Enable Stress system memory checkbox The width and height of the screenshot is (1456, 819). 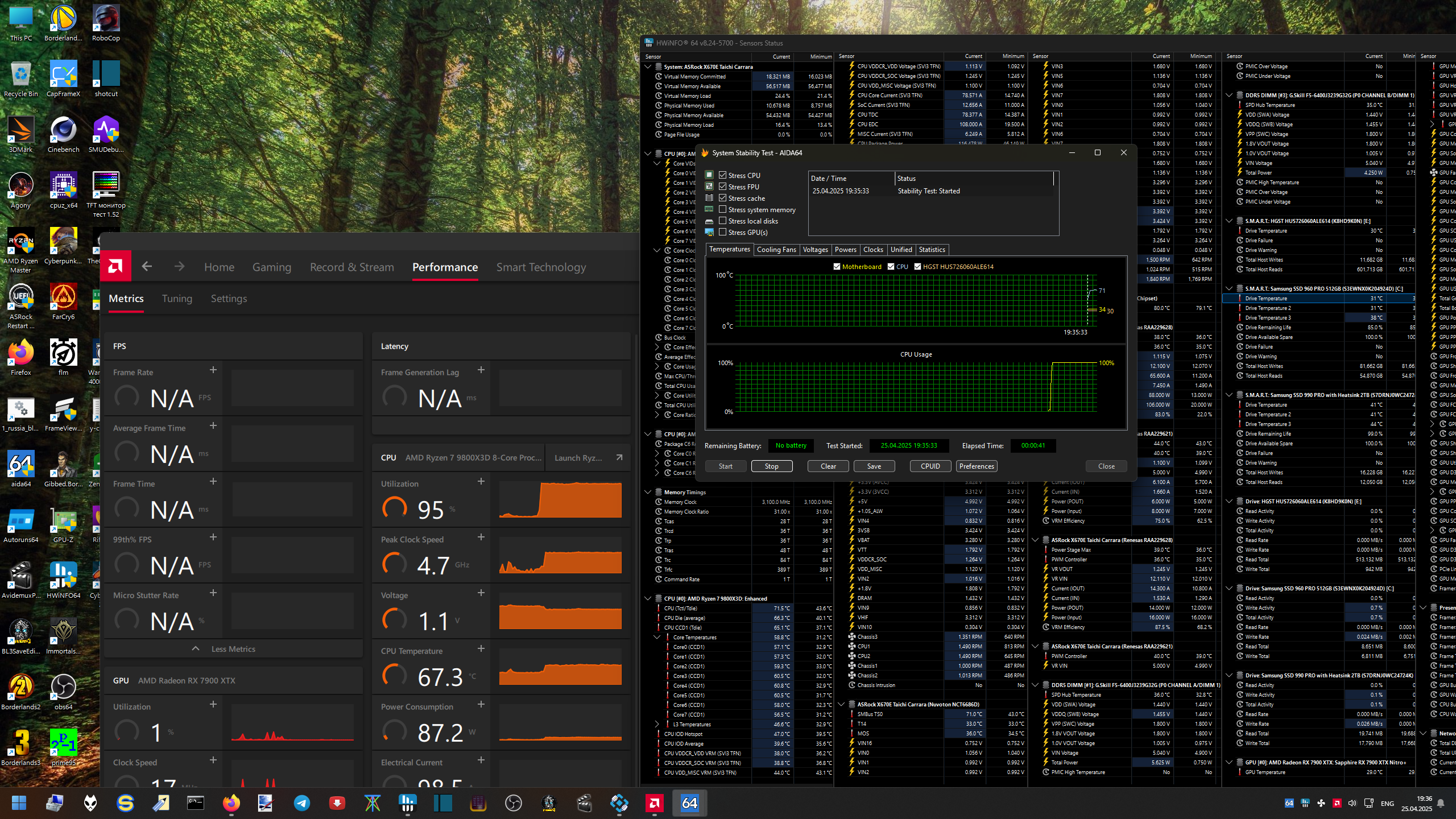click(722, 209)
